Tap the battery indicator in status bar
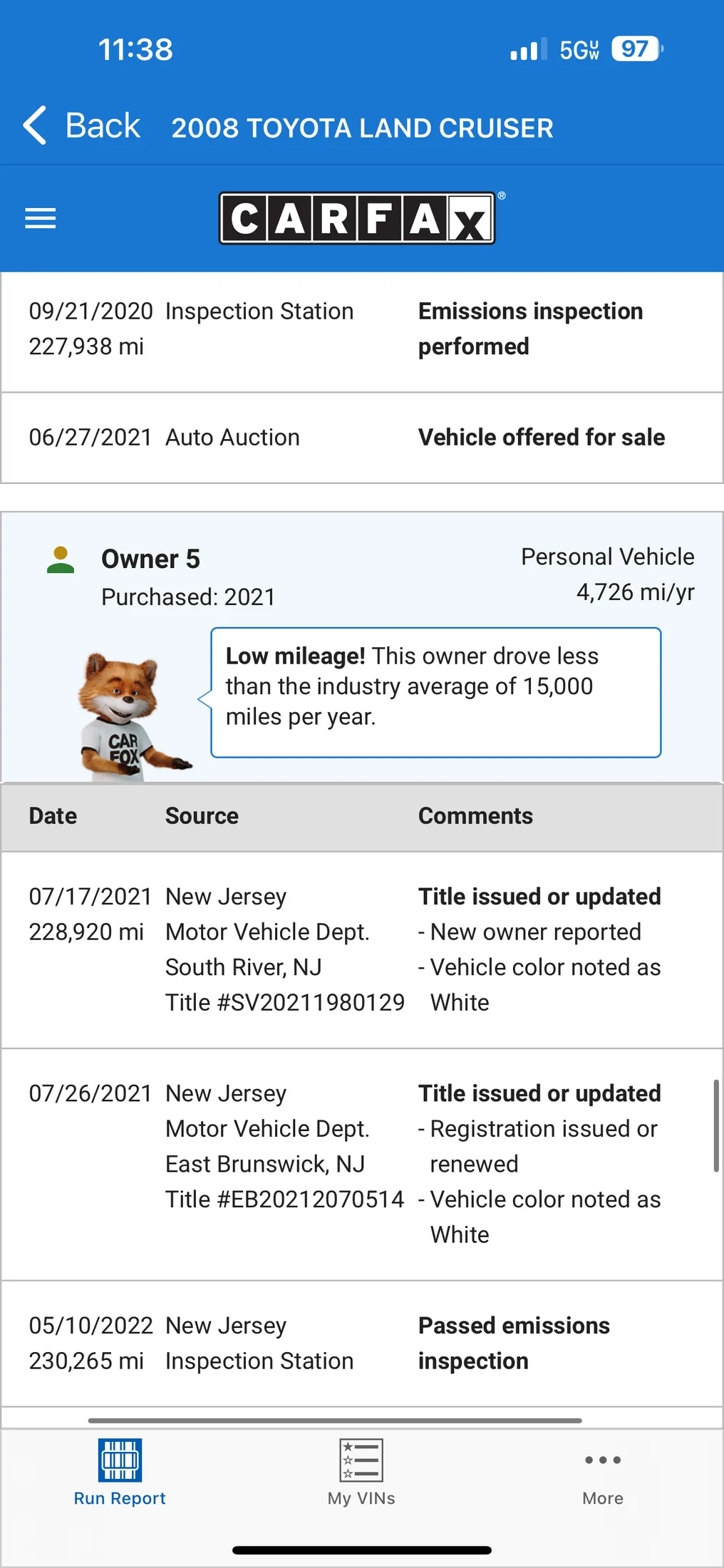The image size is (724, 1568). 637,49
